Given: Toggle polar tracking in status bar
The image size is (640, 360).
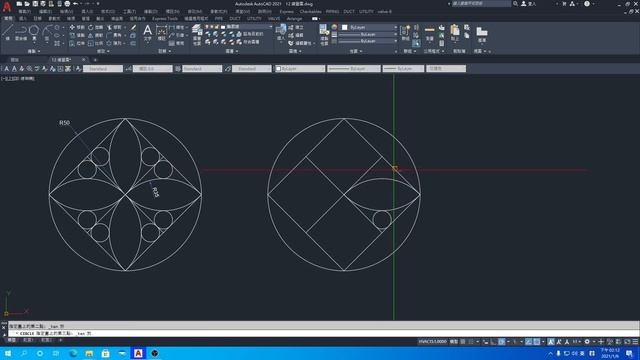Looking at the screenshot, I should [502, 342].
